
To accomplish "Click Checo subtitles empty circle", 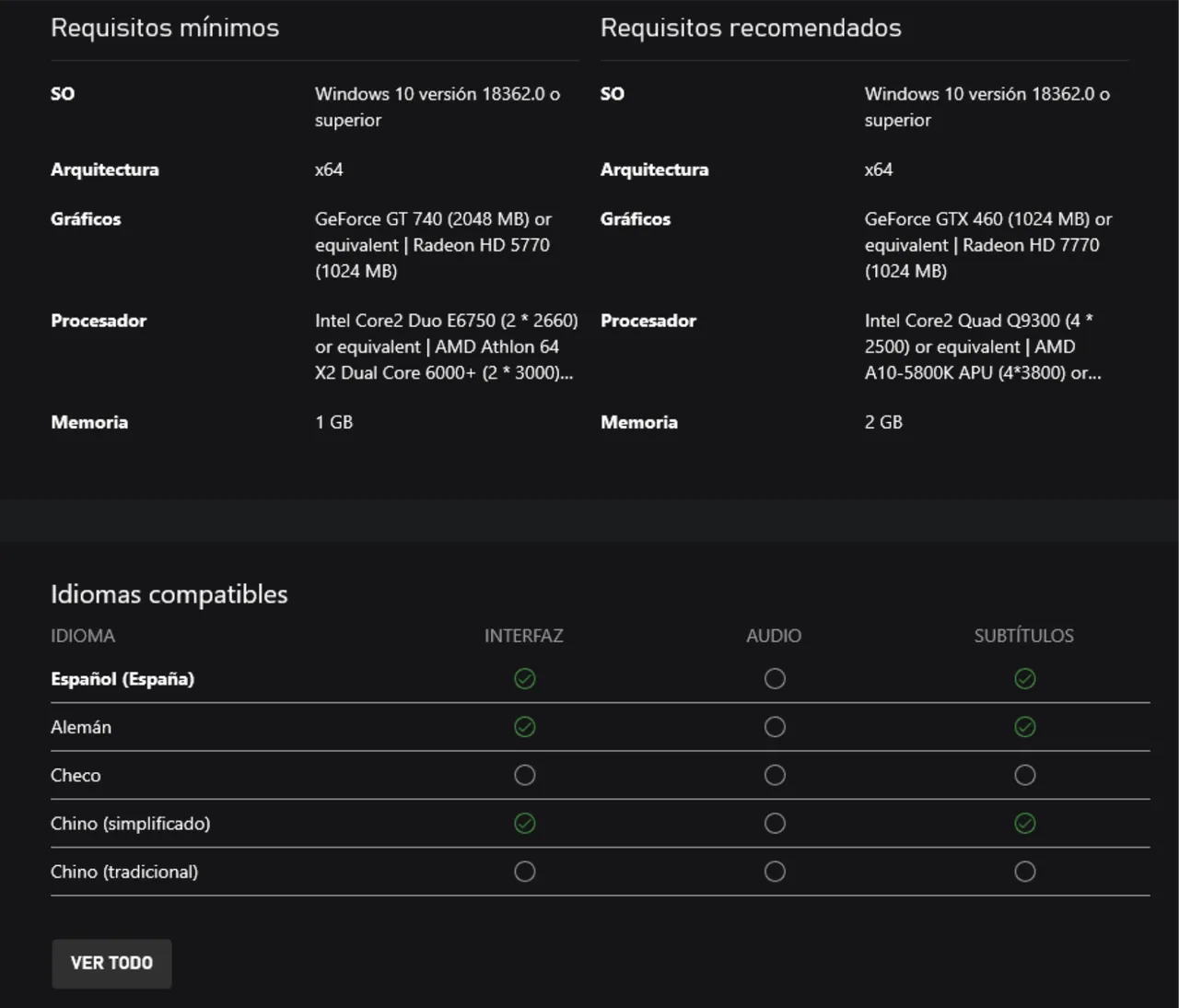I will coord(1025,776).
